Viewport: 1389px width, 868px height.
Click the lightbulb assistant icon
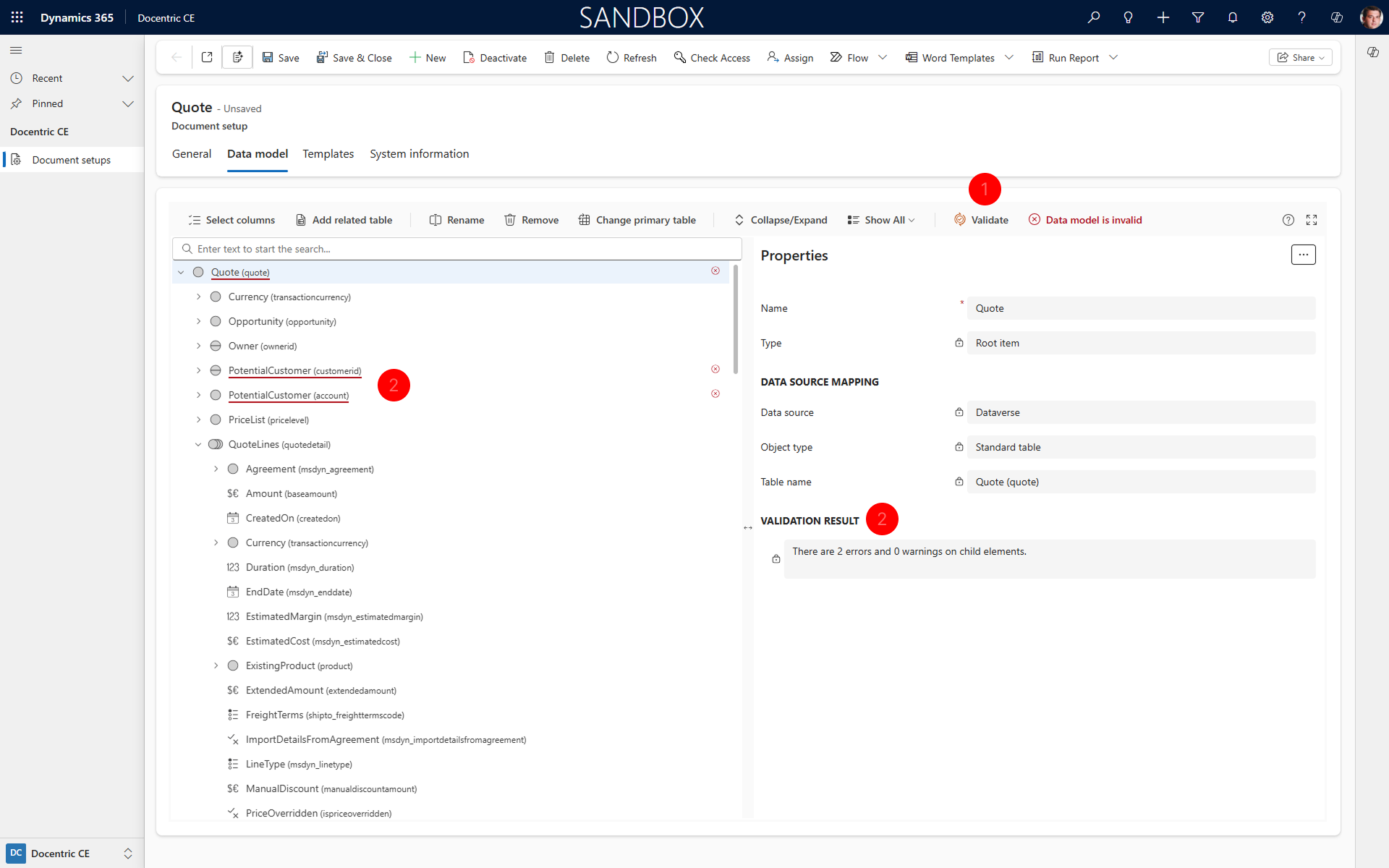(x=1128, y=17)
